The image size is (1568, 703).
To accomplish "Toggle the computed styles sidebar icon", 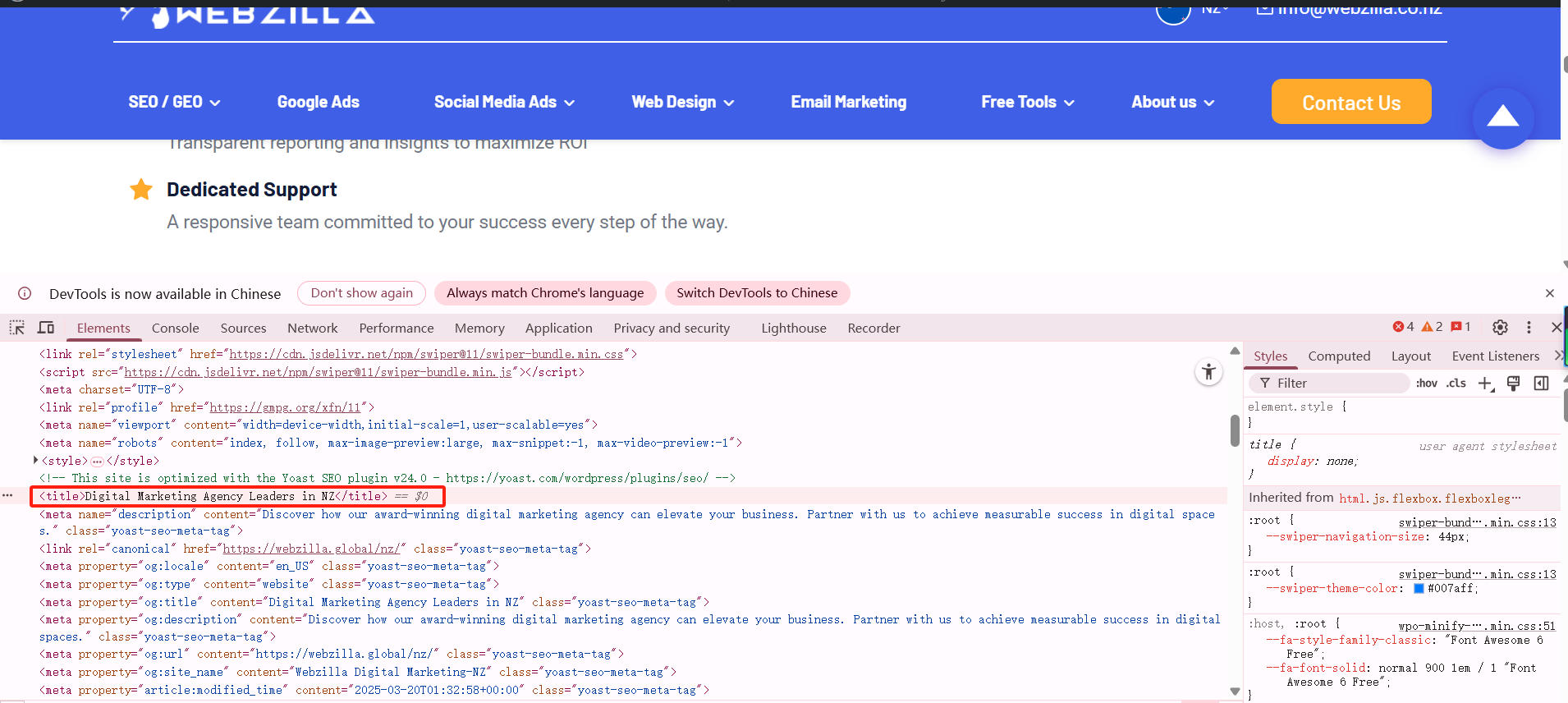I will tap(1542, 384).
